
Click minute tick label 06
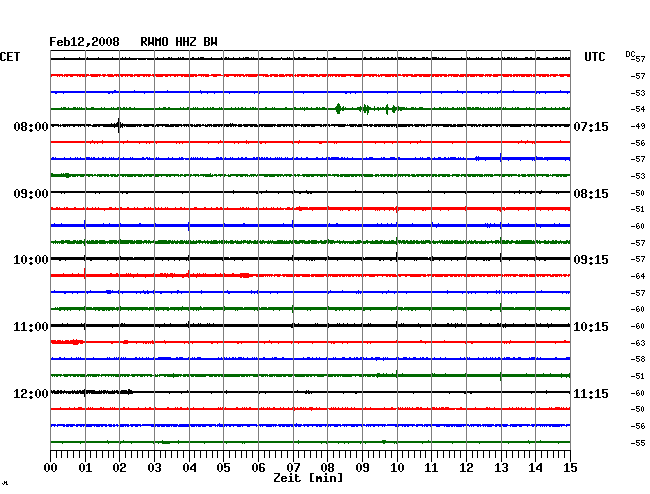[258, 468]
